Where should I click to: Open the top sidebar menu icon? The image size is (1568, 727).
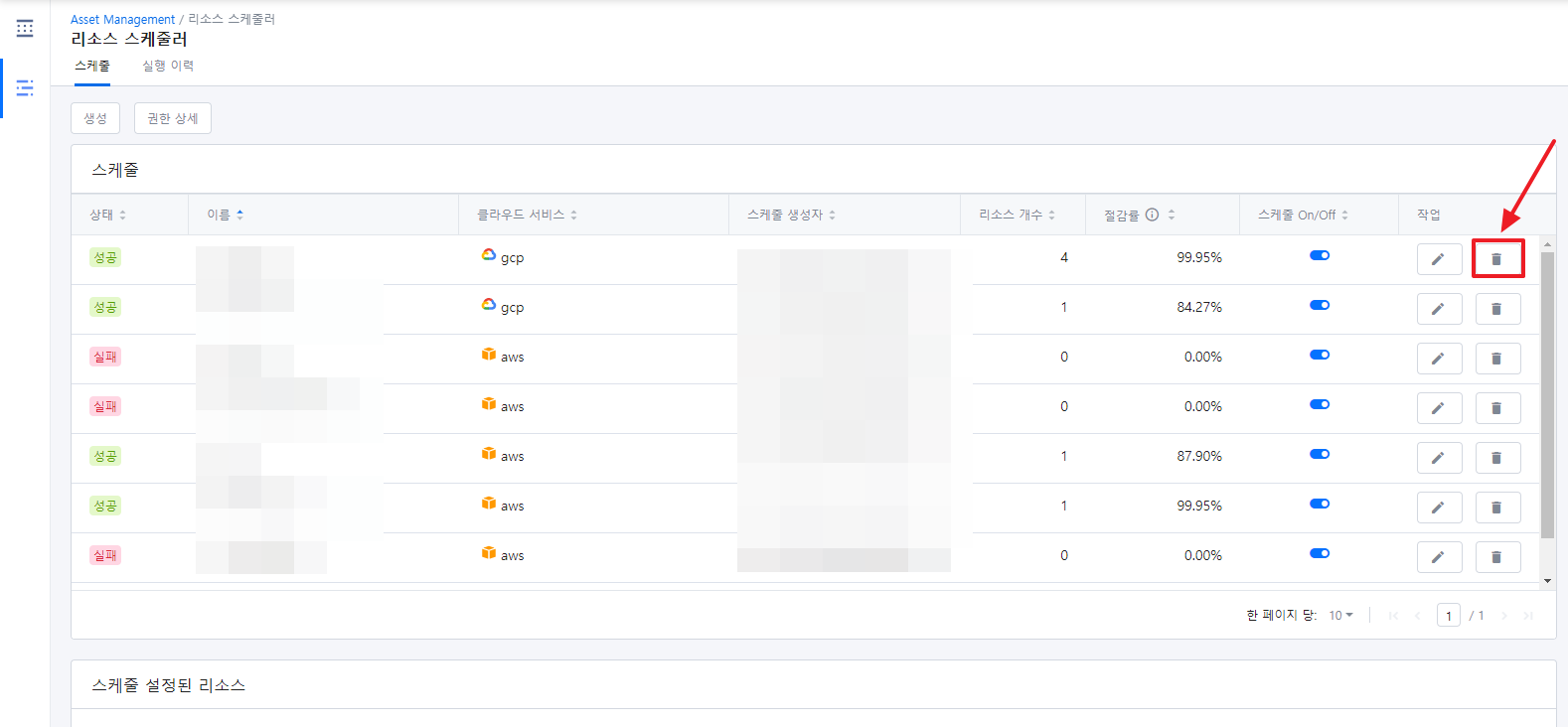pos(25,29)
